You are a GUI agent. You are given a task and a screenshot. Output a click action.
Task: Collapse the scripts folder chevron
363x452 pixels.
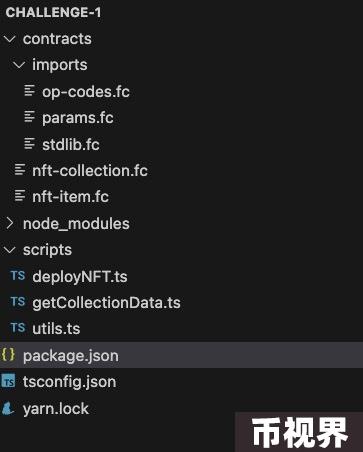(x=10, y=250)
